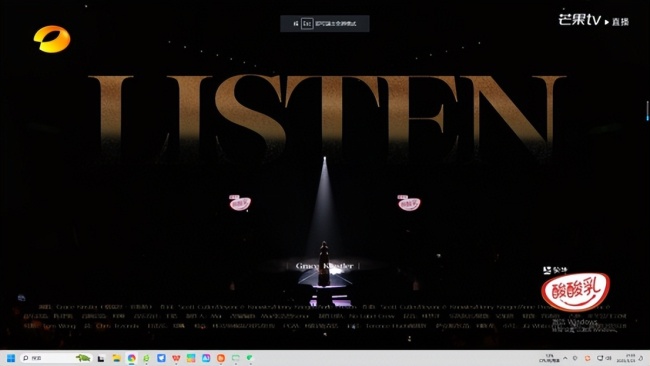Click the Esc fullscreen exit hint banner

[325, 24]
